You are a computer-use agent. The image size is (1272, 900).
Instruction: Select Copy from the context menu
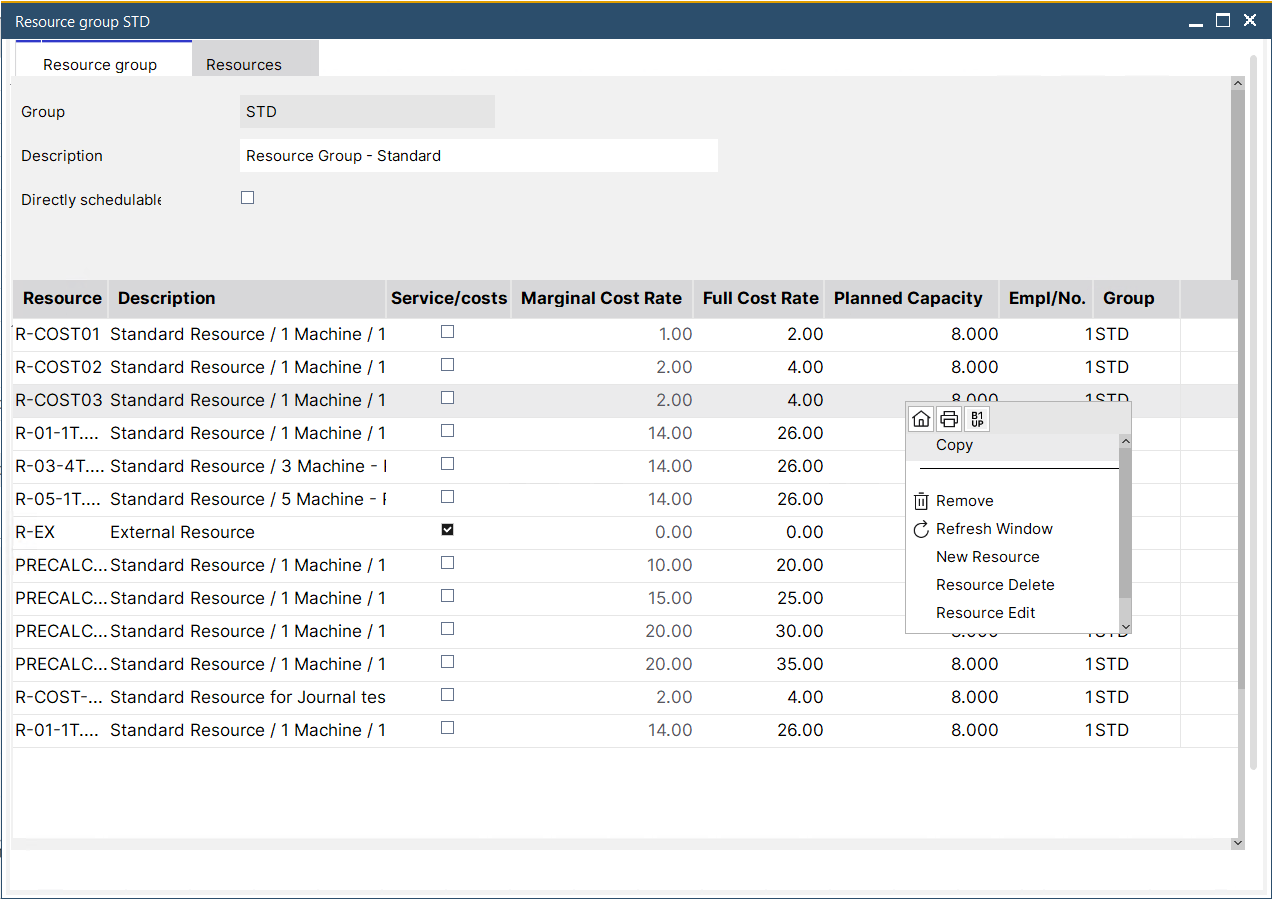[x=953, y=445]
